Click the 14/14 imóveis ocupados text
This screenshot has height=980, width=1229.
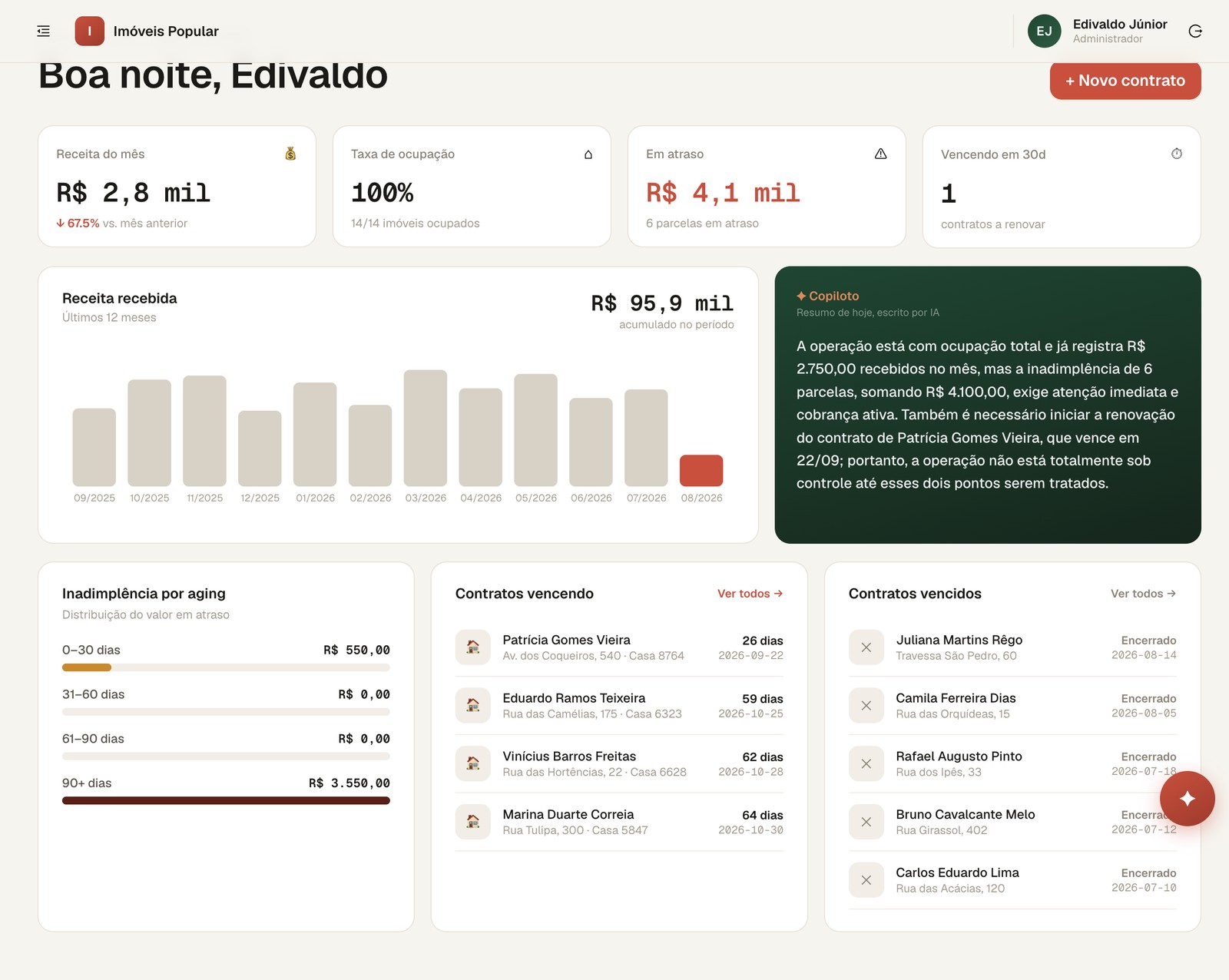tap(416, 223)
